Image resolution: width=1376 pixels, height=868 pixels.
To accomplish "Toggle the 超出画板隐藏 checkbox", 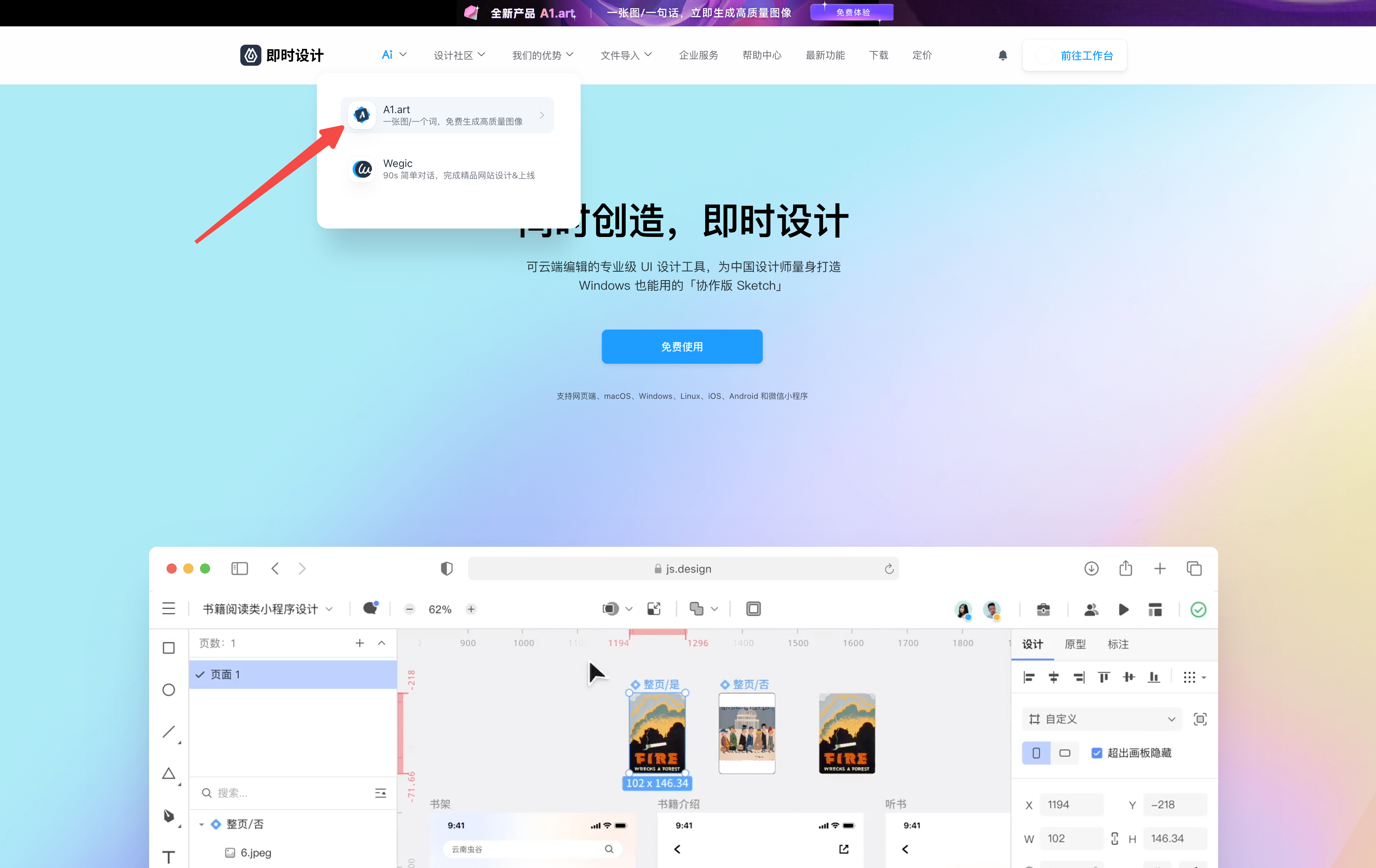I will [1096, 753].
